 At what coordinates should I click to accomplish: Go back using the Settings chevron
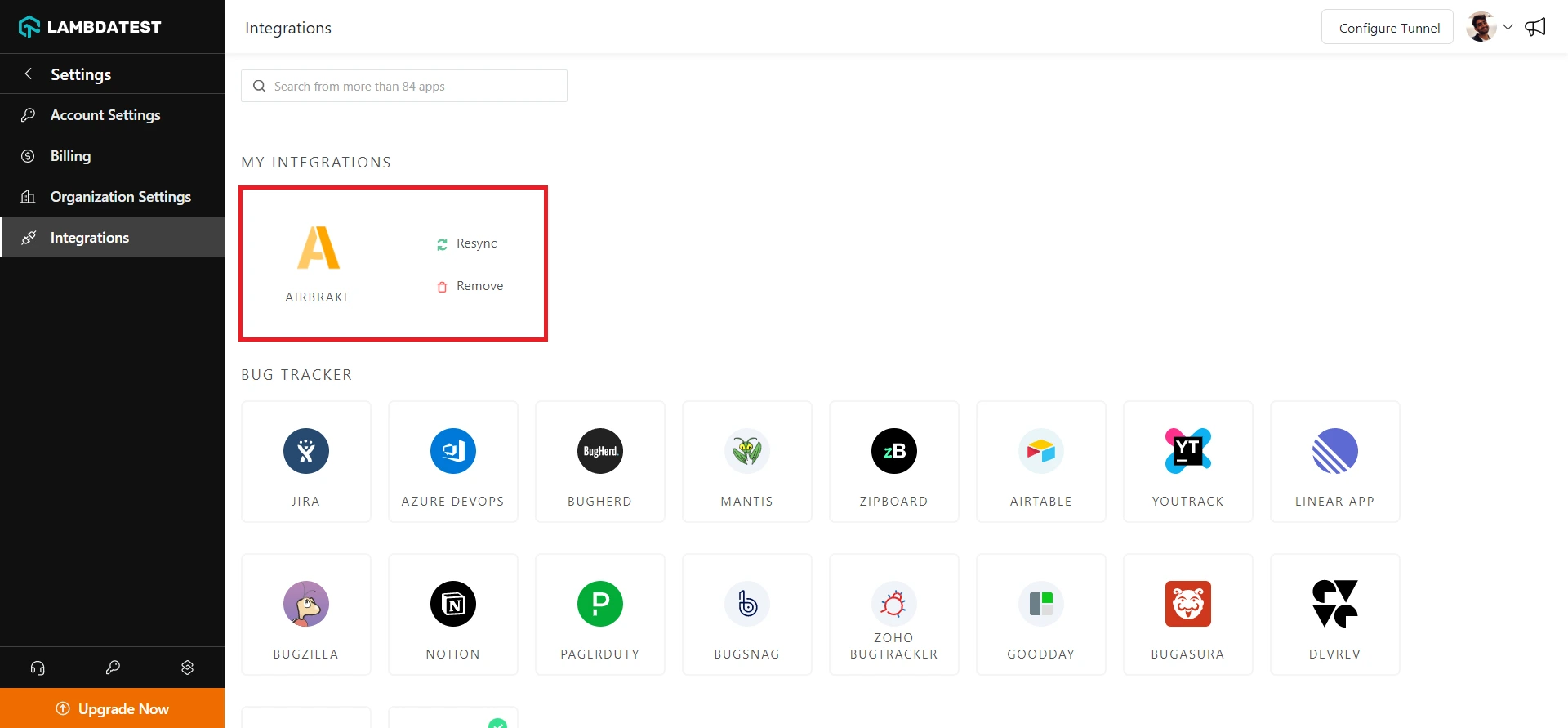tap(29, 74)
